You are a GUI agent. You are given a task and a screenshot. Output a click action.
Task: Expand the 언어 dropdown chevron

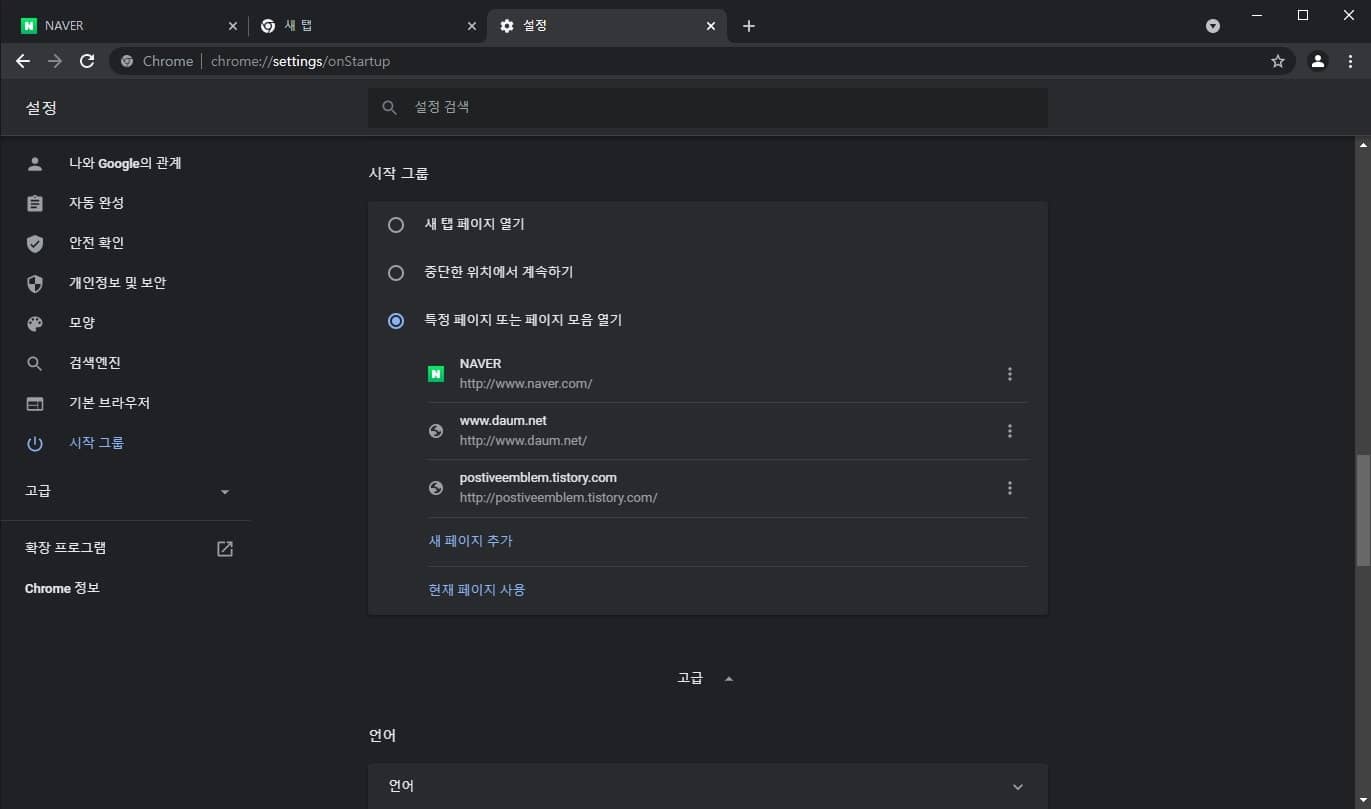(x=1017, y=786)
